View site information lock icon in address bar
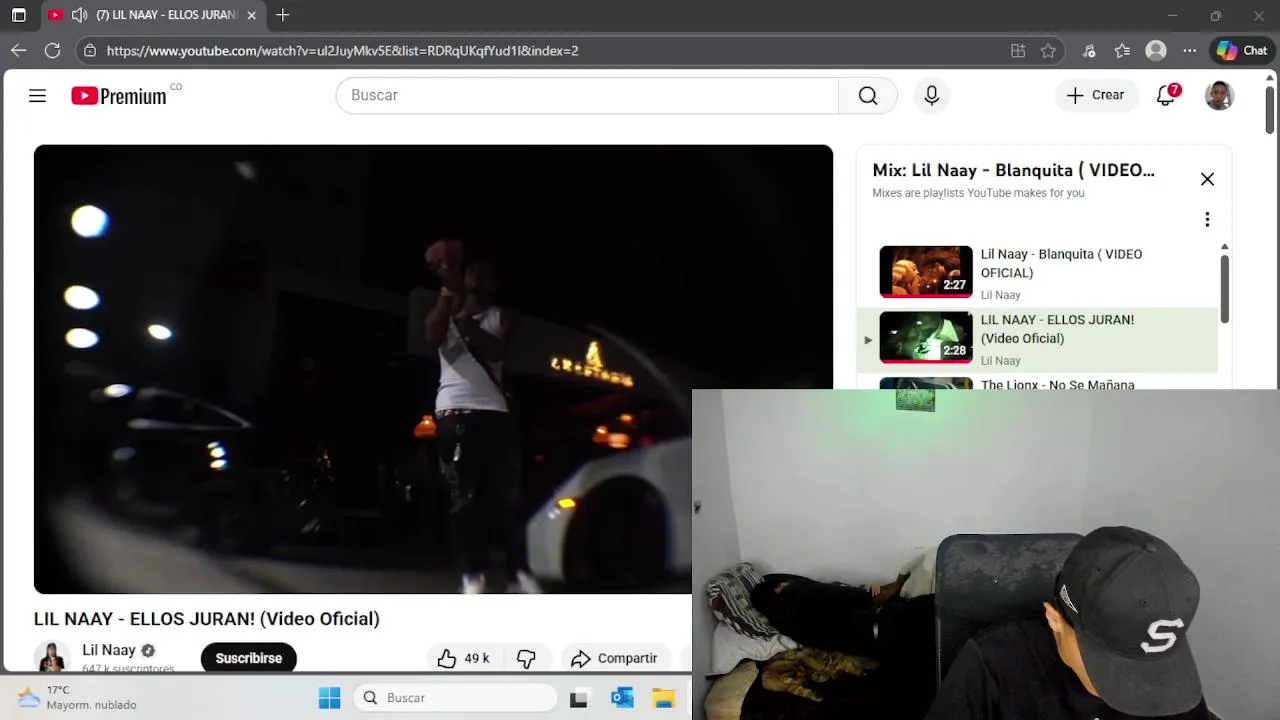This screenshot has height=720, width=1280. tap(90, 50)
